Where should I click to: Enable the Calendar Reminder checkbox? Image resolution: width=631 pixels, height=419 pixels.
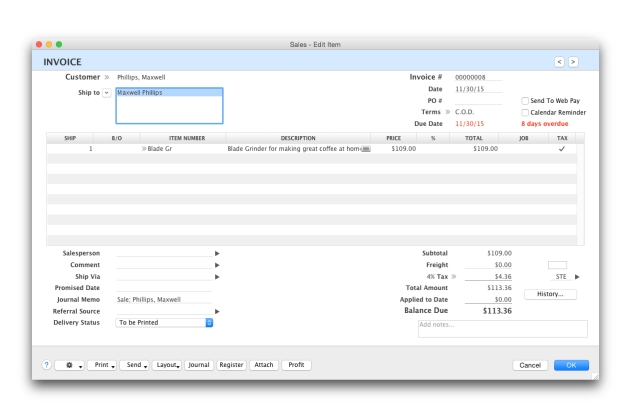coord(525,112)
